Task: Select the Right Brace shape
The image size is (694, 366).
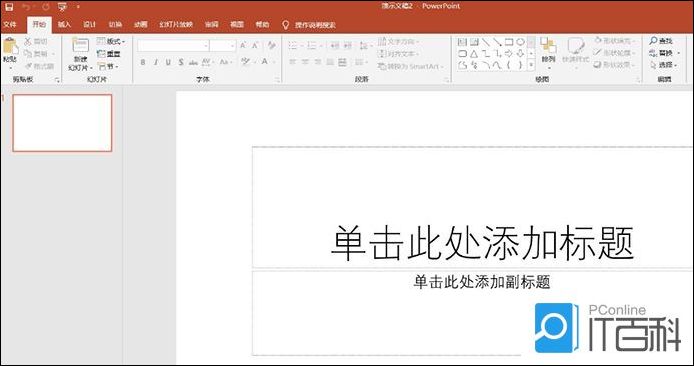Action: point(520,65)
